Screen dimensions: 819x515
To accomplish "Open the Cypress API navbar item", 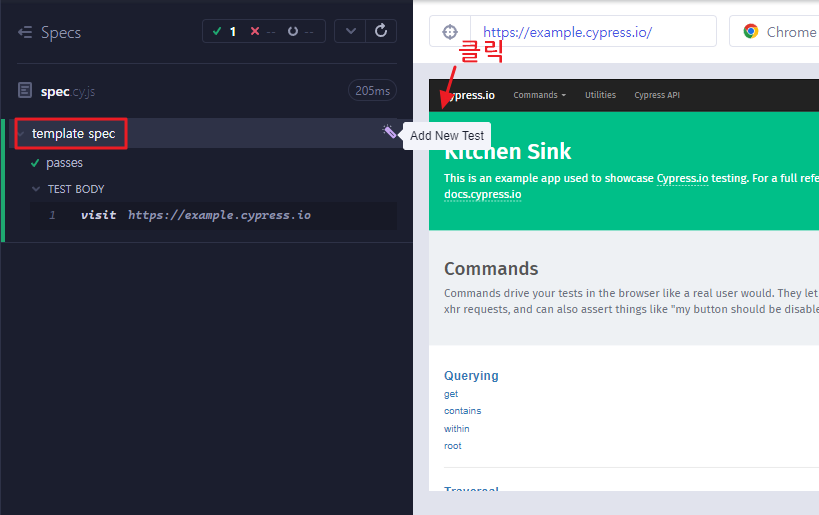I will click(x=657, y=95).
